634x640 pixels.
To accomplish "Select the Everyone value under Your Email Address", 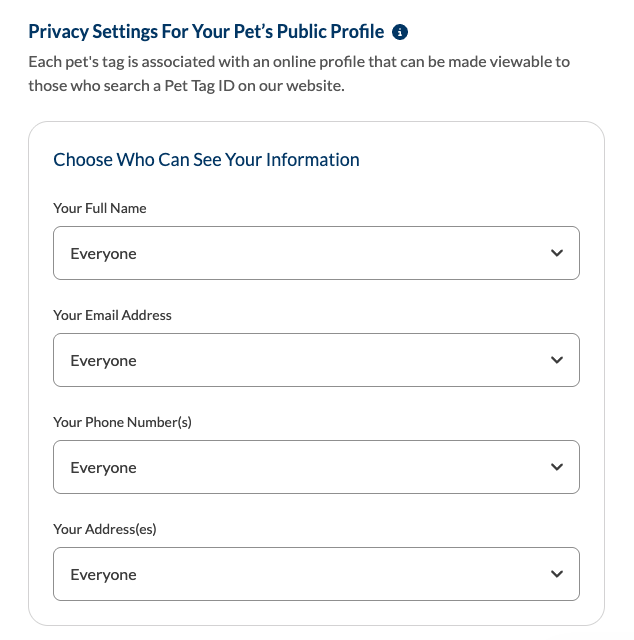I will tap(103, 361).
